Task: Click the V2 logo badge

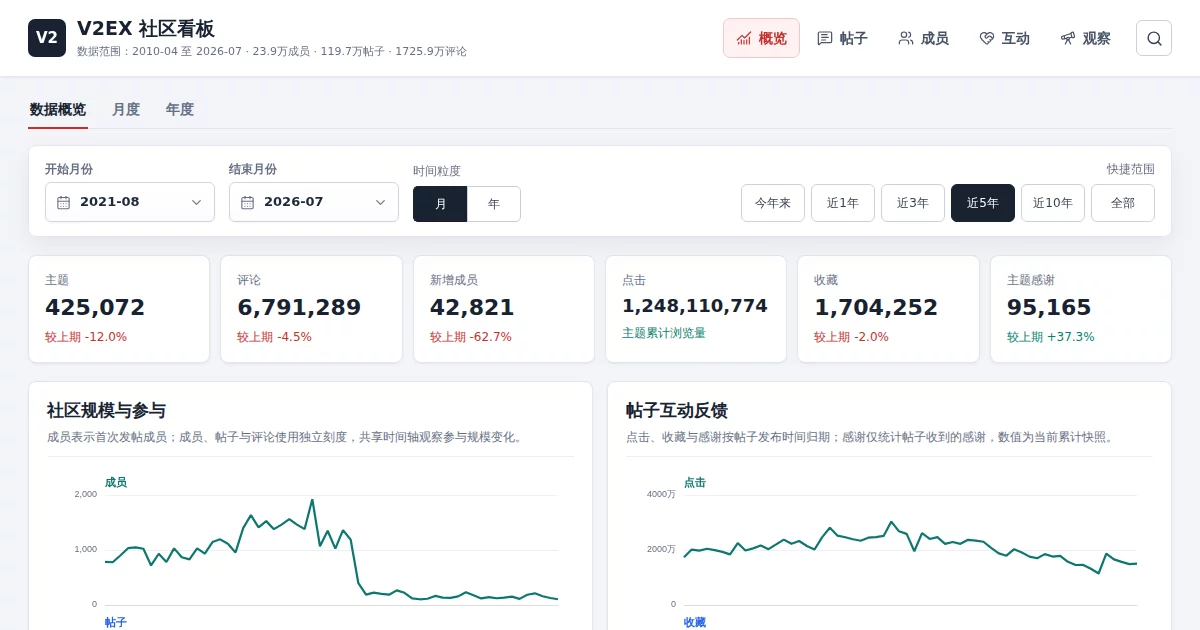Action: tap(47, 38)
